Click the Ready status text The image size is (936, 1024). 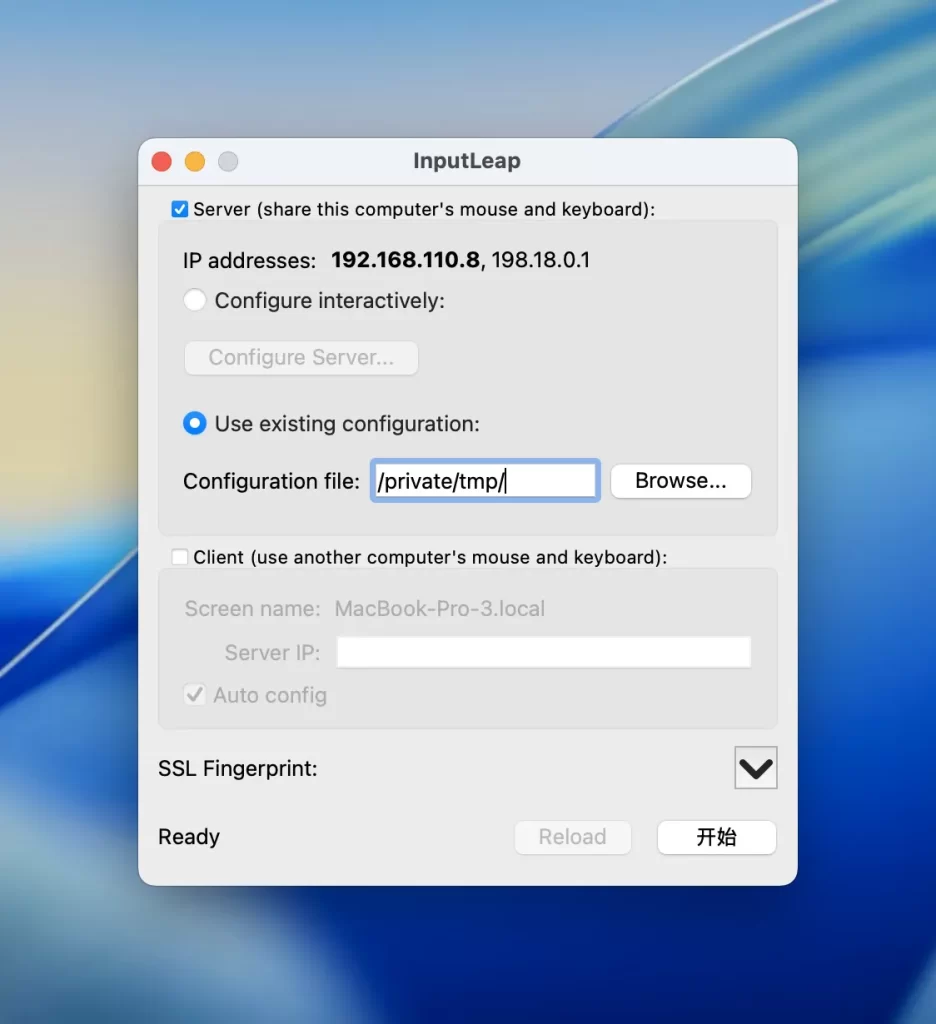coord(189,837)
